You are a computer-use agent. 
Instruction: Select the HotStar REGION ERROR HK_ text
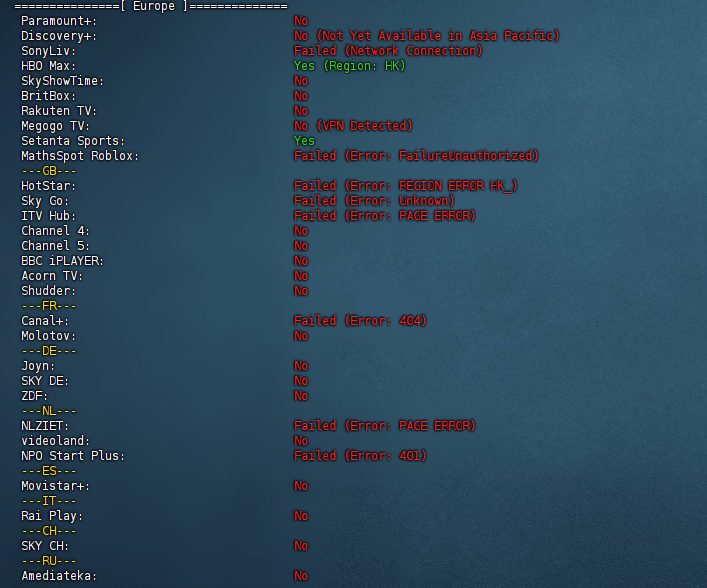click(405, 186)
